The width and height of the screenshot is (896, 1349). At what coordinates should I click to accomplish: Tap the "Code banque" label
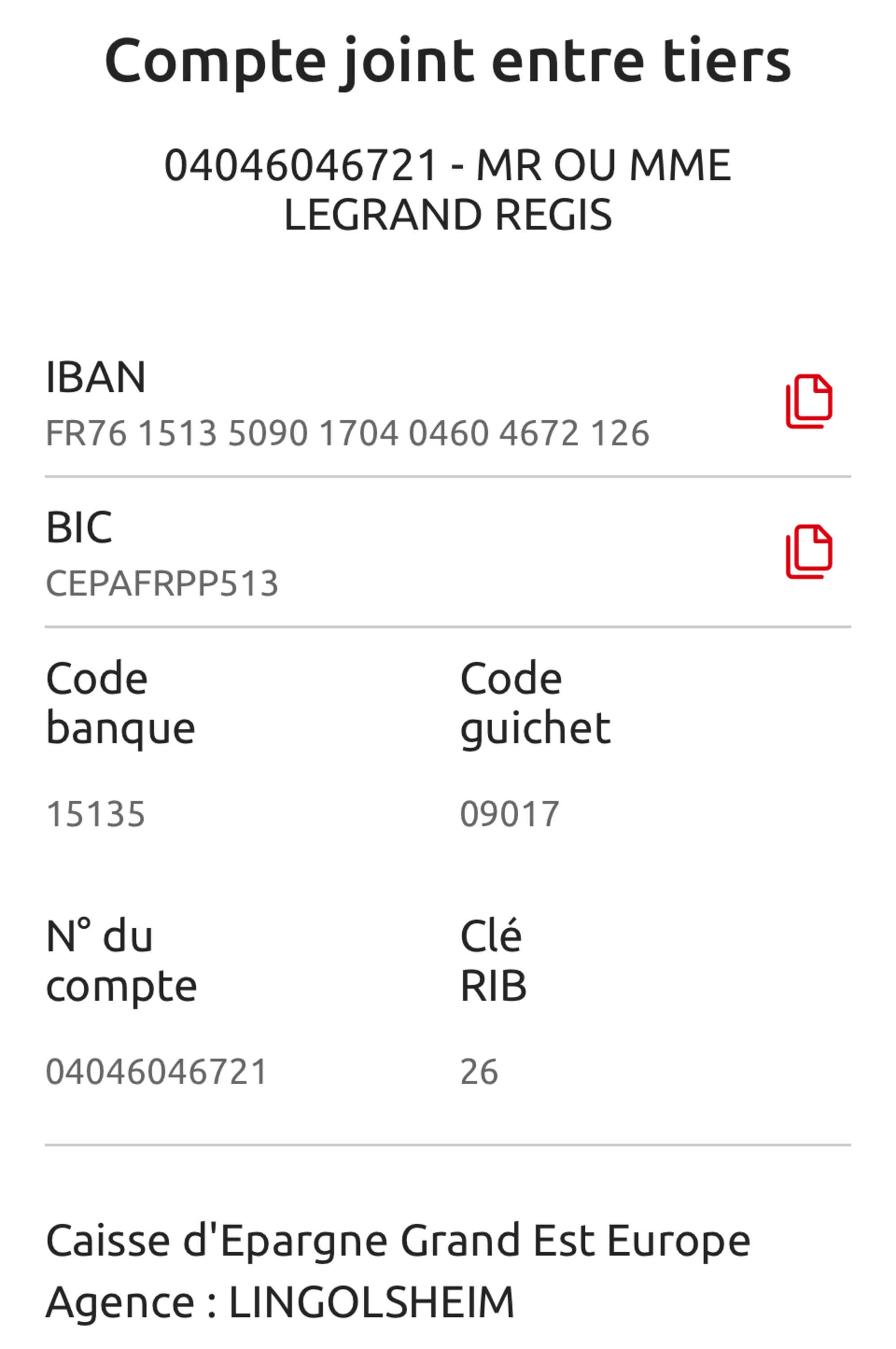pyautogui.click(x=120, y=703)
